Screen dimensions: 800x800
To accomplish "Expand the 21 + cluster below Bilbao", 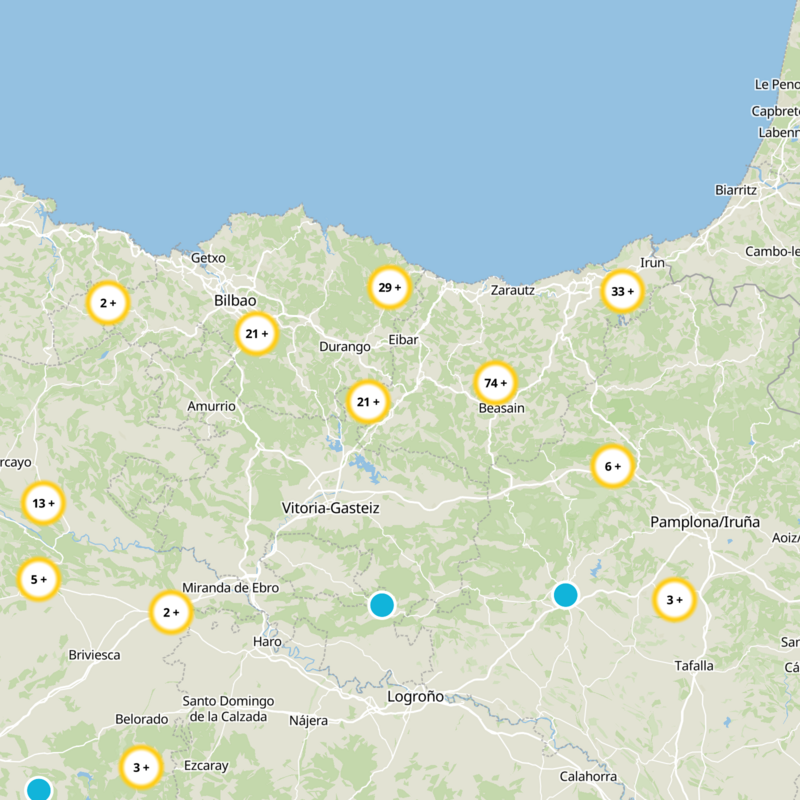I will pyautogui.click(x=257, y=334).
